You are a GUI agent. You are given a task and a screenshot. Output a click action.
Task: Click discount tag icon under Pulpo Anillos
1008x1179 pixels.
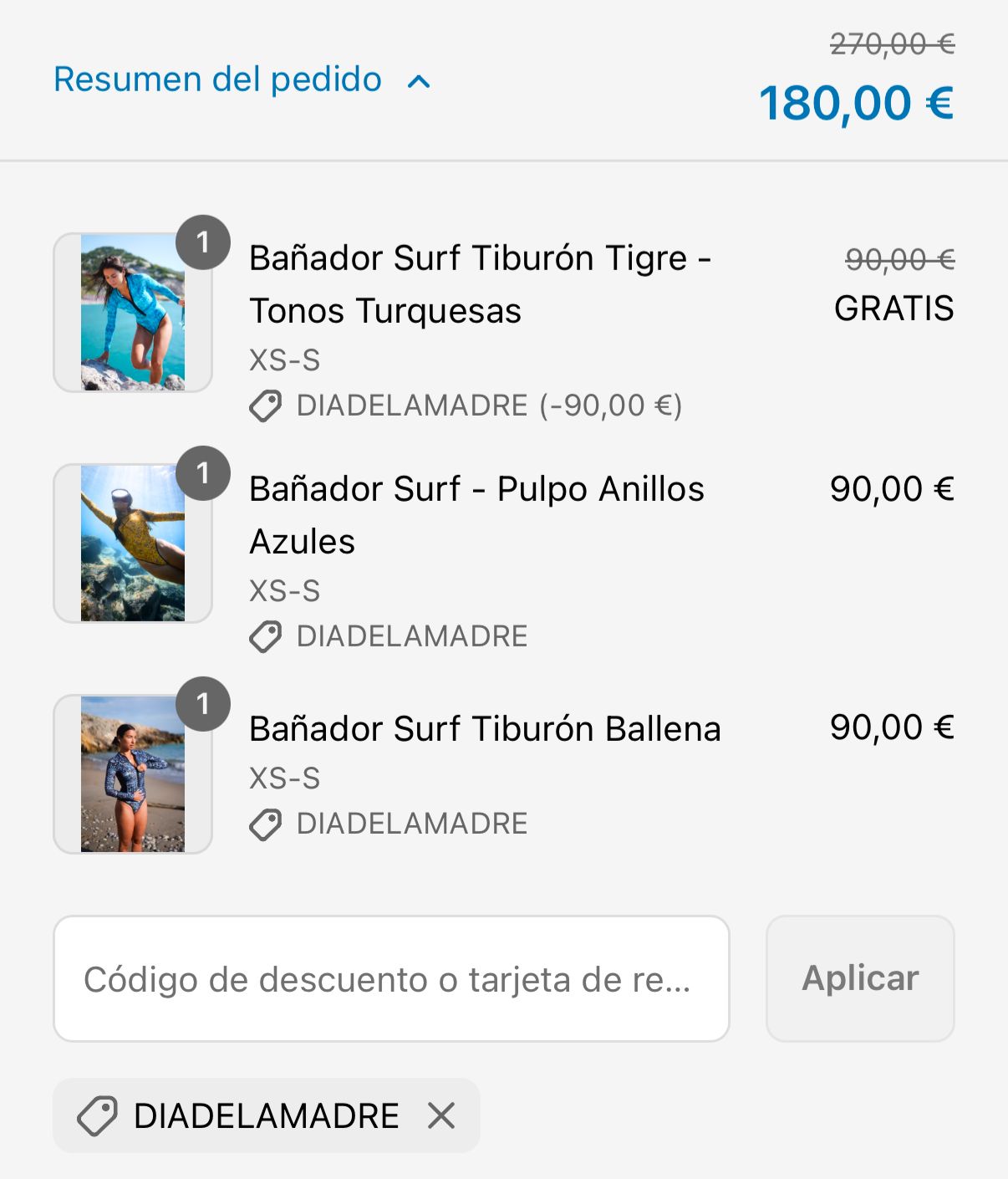(x=266, y=637)
